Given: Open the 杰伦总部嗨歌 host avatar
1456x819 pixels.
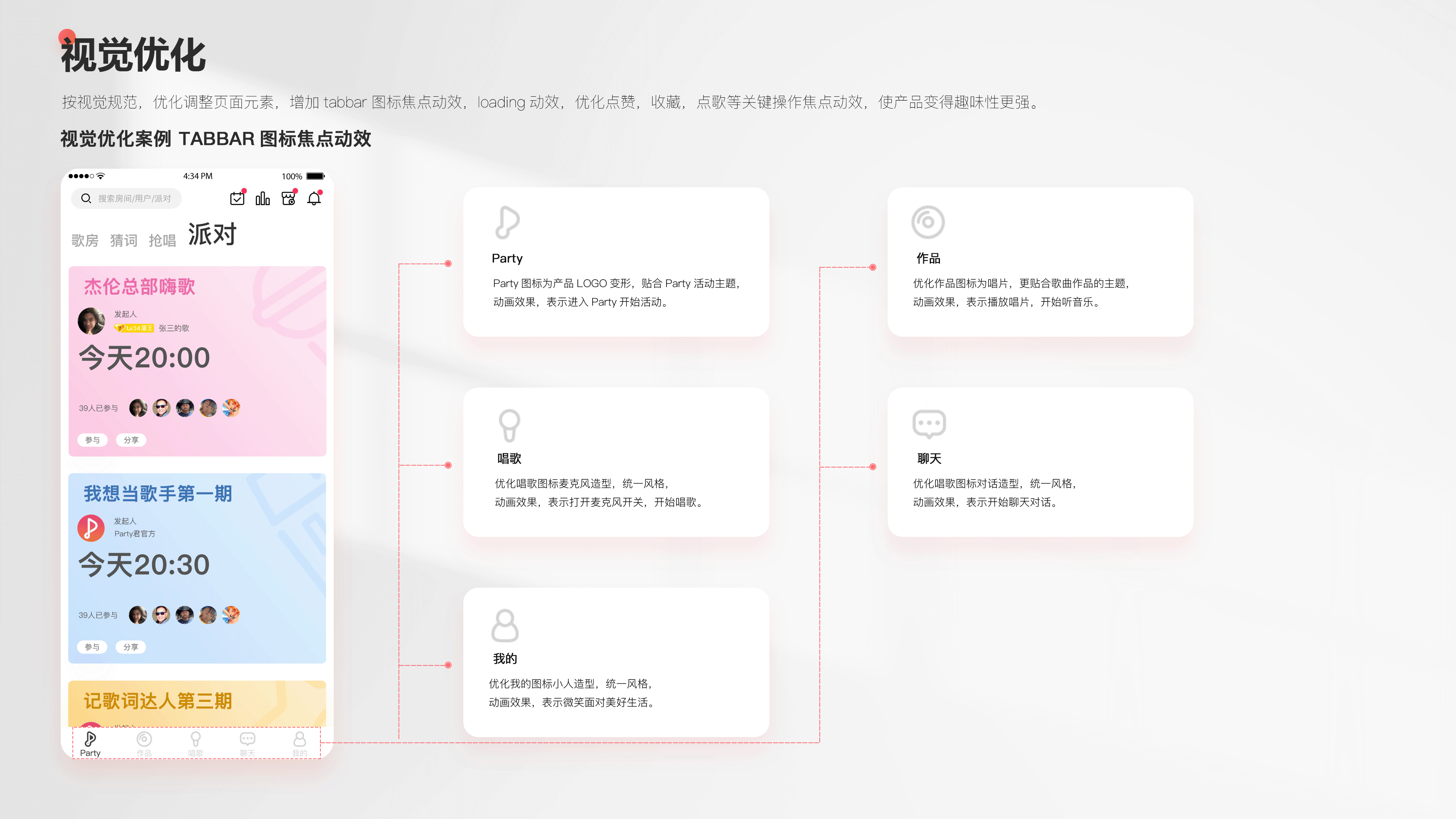Looking at the screenshot, I should [91, 321].
